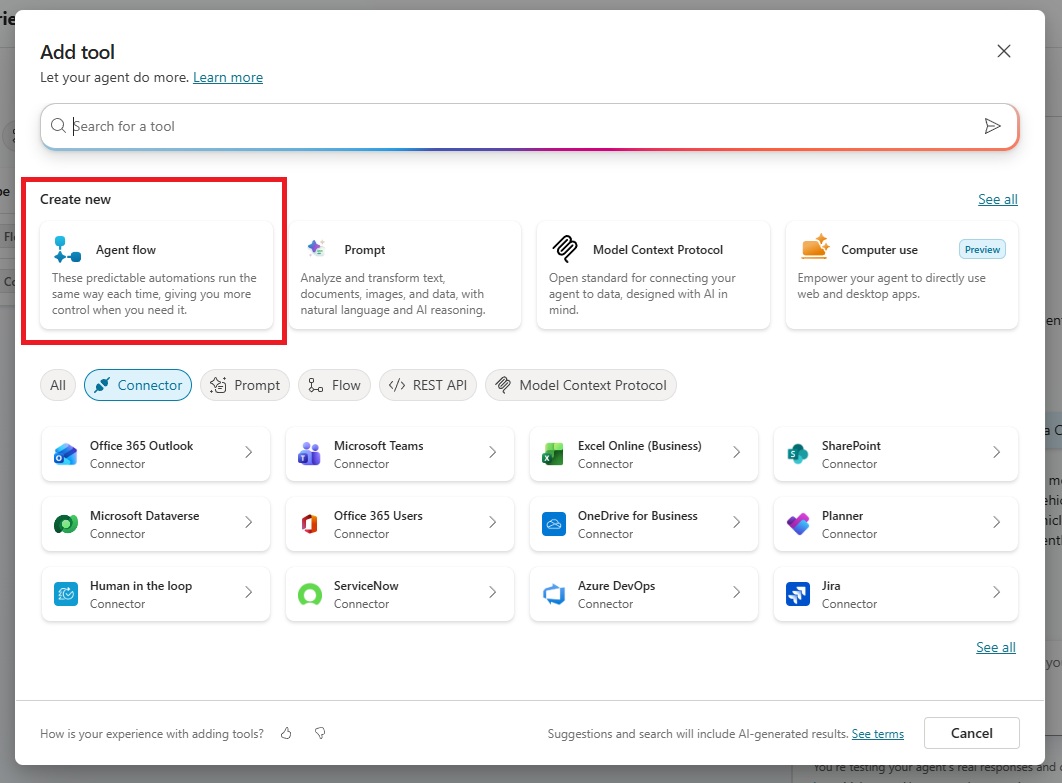Click the Preview badge on Computer use
The height and width of the screenshot is (783, 1062).
982,249
